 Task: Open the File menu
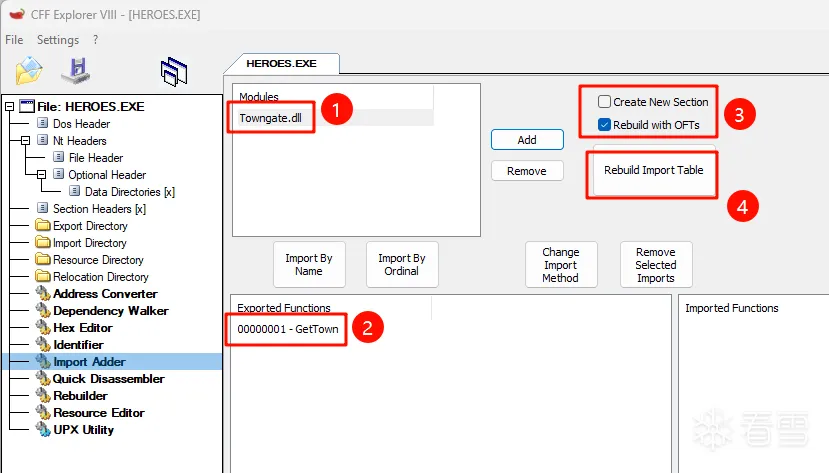[14, 40]
